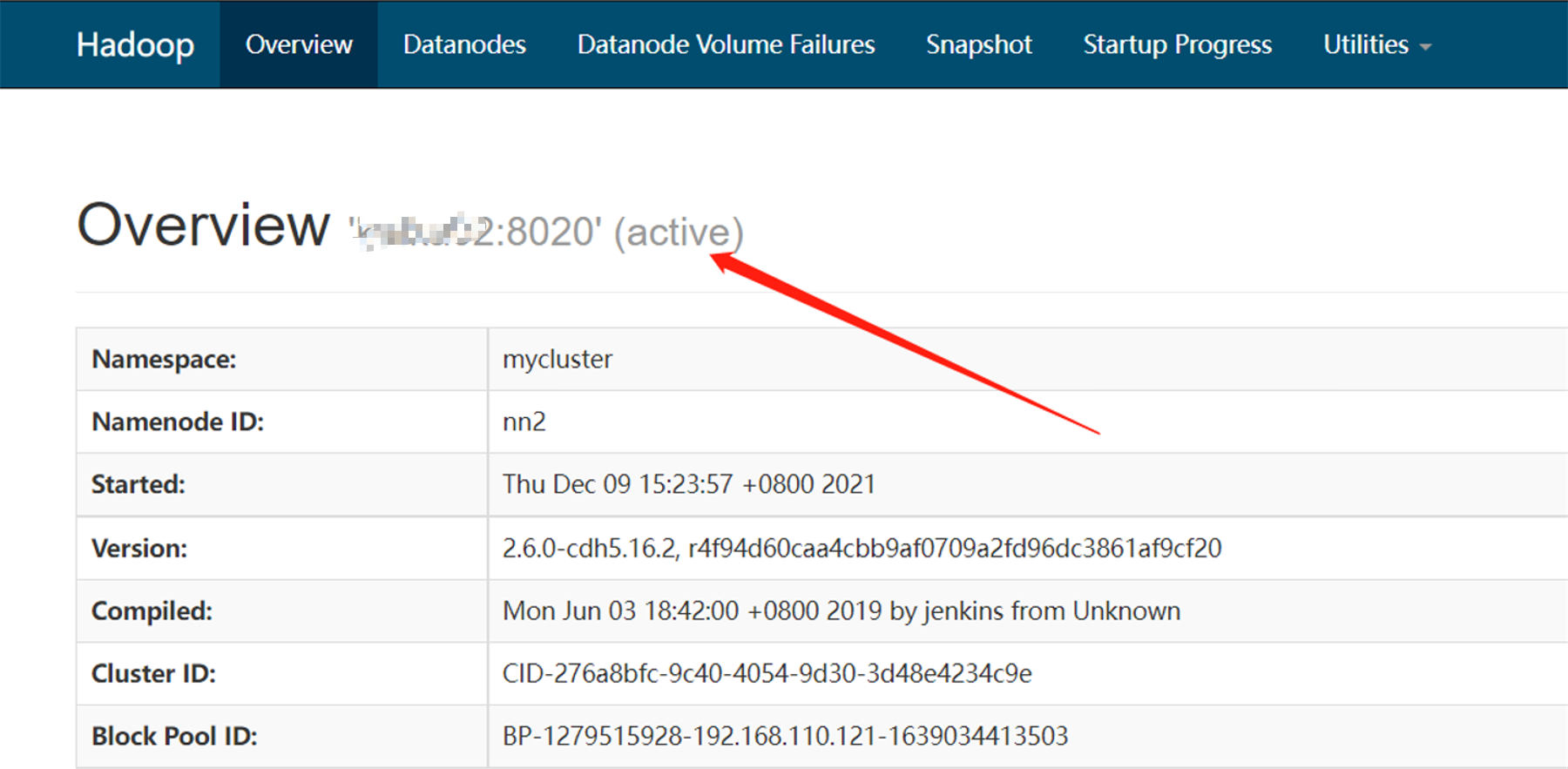Click the Started timestamp value
The image size is (1568, 769).
[x=688, y=484]
